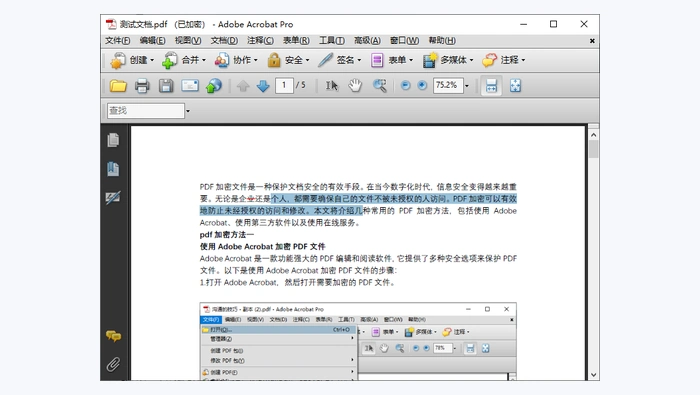Save the document via floppy icon
The width and height of the screenshot is (700, 395).
[166, 86]
